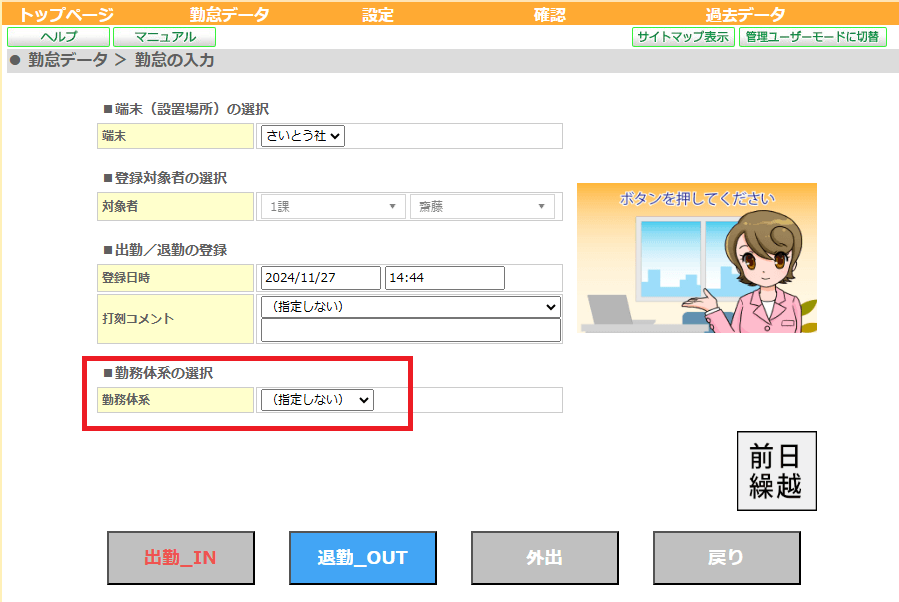Click the time field showing 14:44

(x=445, y=277)
